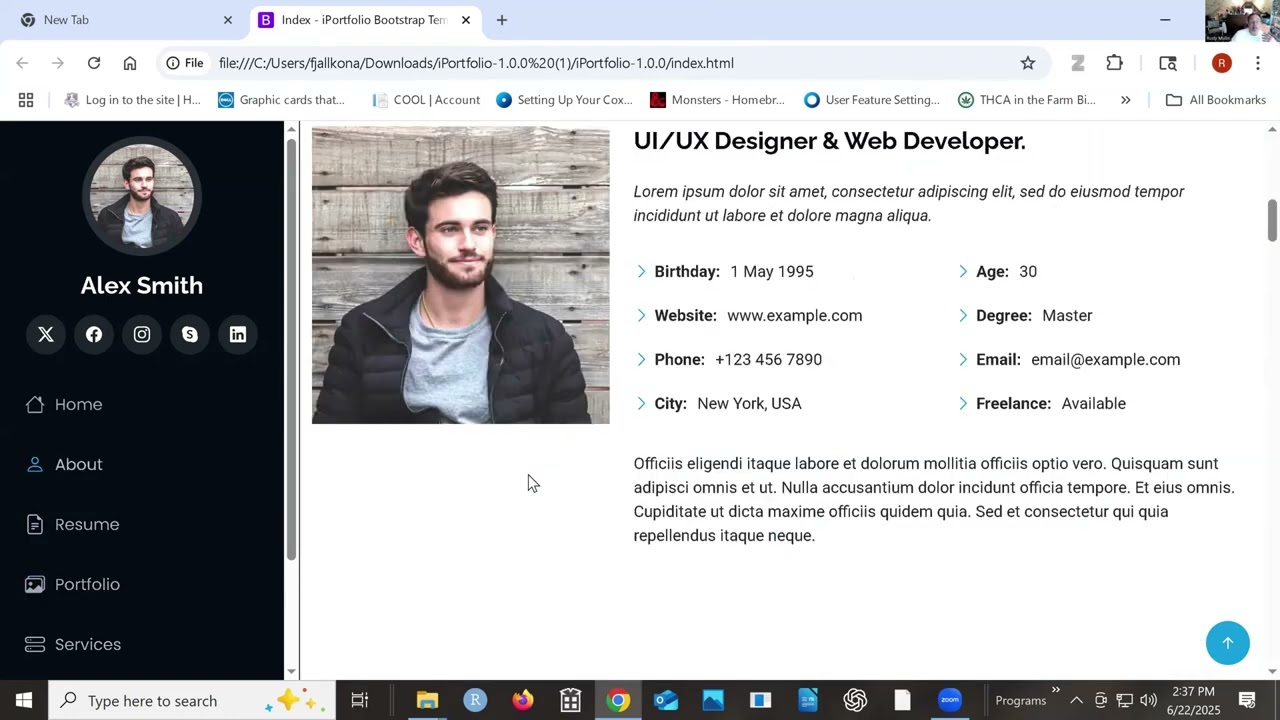Viewport: 1280px width, 720px height.
Task: Open the volume icon in system tray
Action: coord(1148,700)
